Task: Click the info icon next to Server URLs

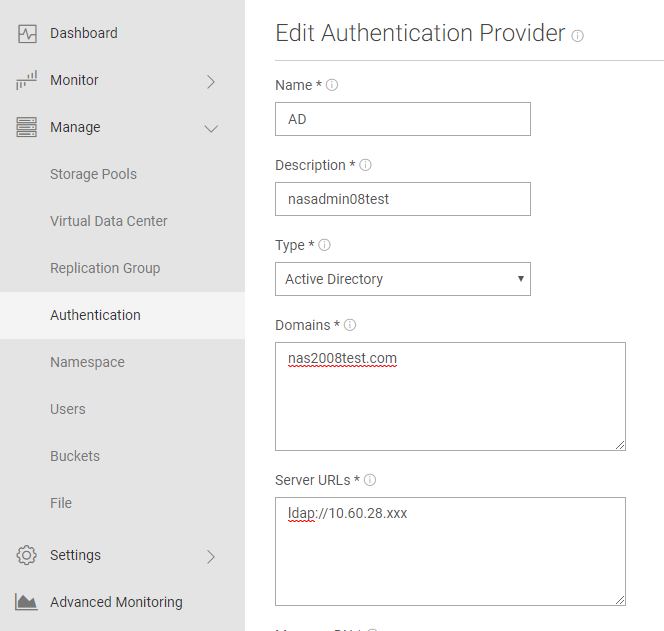Action: 370,481
